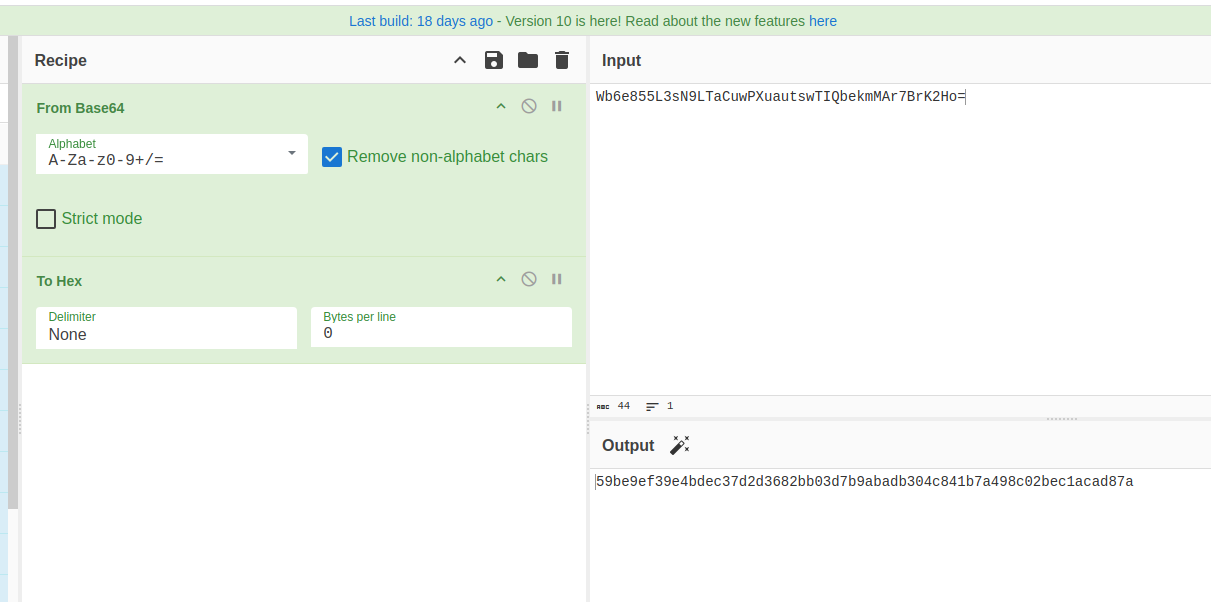The image size is (1211, 602).
Task: Collapse the To Hex operation
Action: click(x=501, y=280)
